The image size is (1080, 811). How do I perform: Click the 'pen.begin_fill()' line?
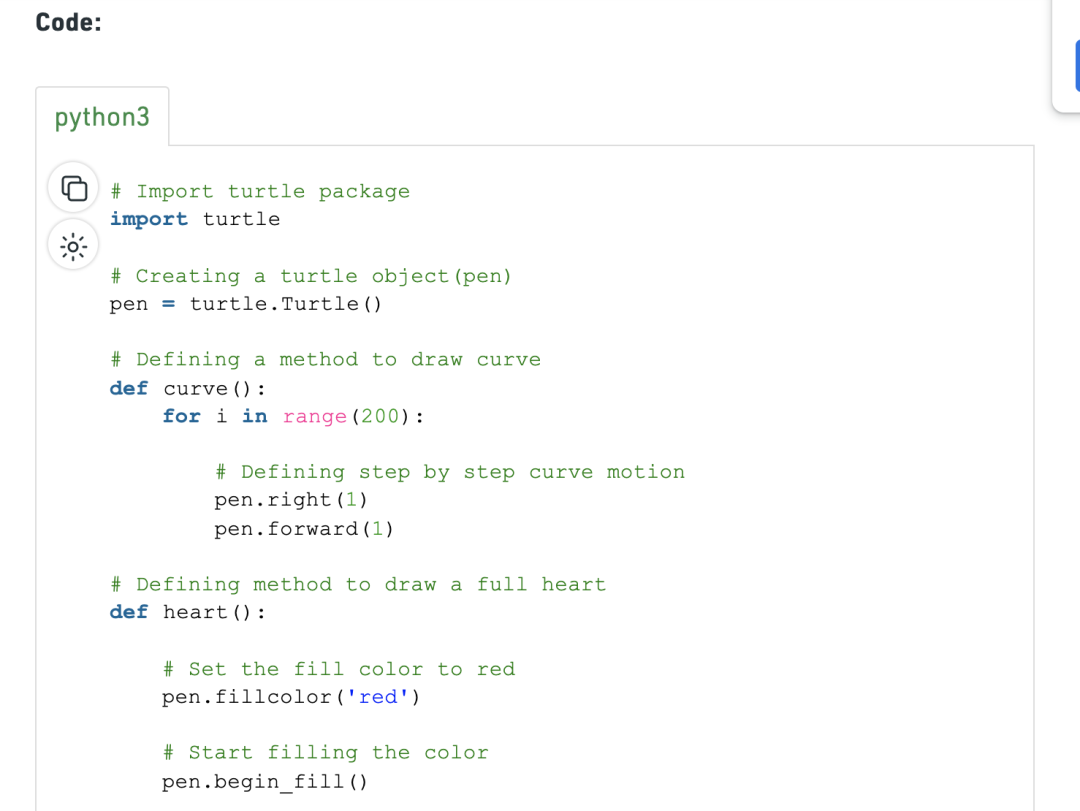pyautogui.click(x=265, y=782)
